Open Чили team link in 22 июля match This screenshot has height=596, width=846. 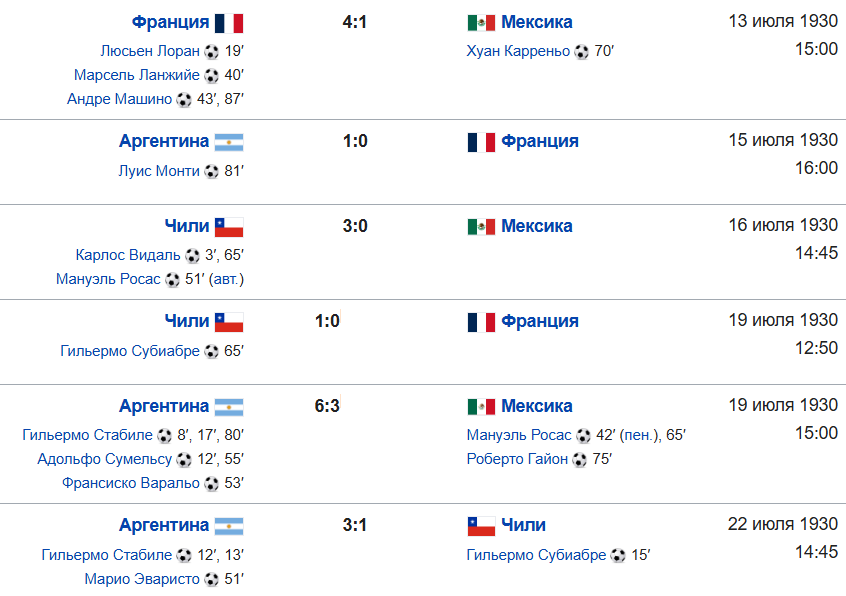point(523,525)
